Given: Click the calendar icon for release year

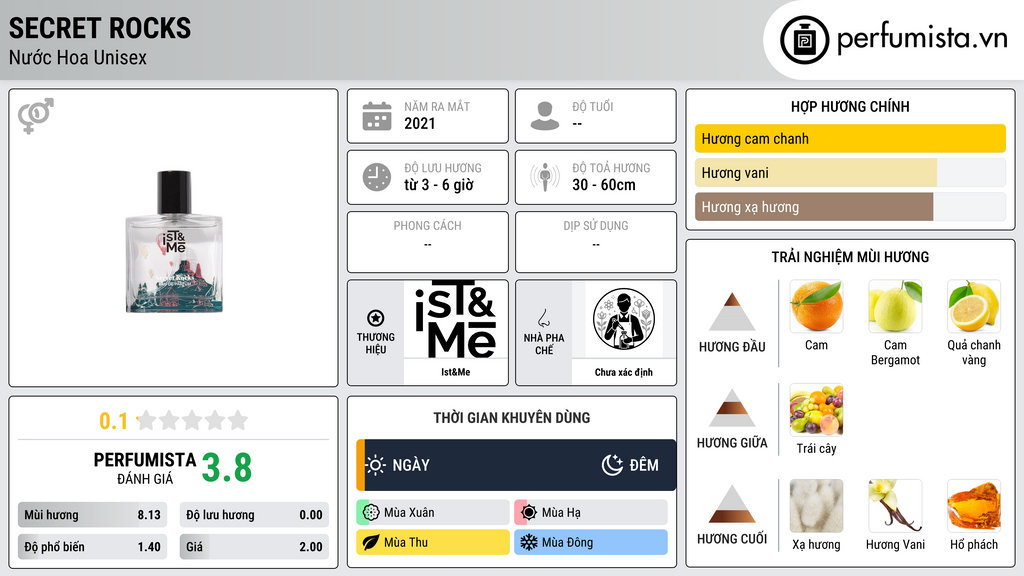Looking at the screenshot, I should click(377, 116).
